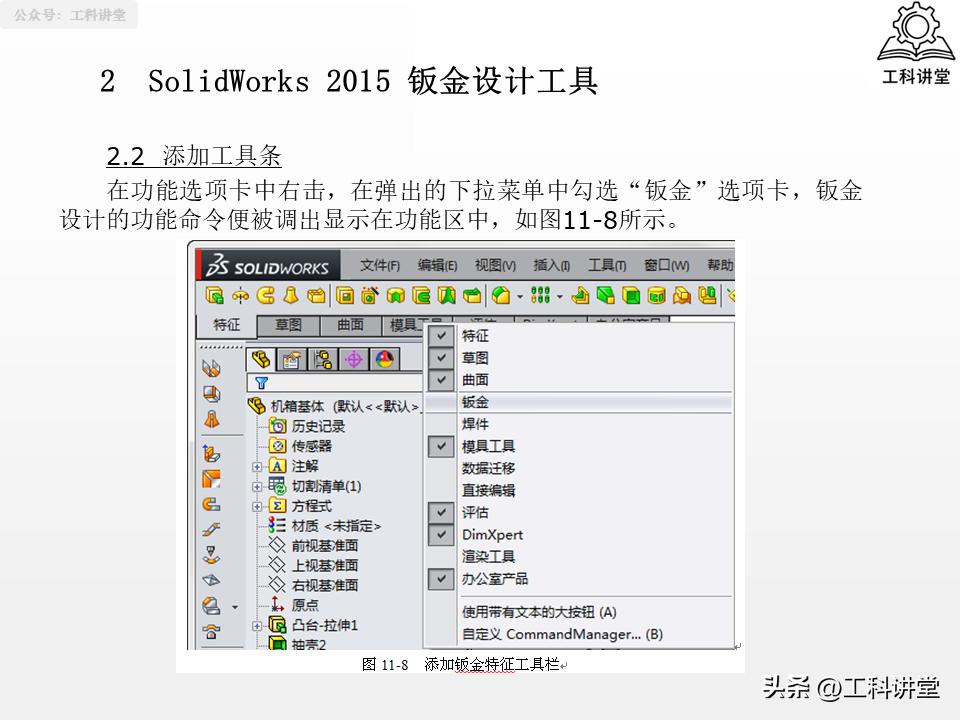960x720 pixels.
Task: Expand the 注解 tree node
Action: point(257,467)
